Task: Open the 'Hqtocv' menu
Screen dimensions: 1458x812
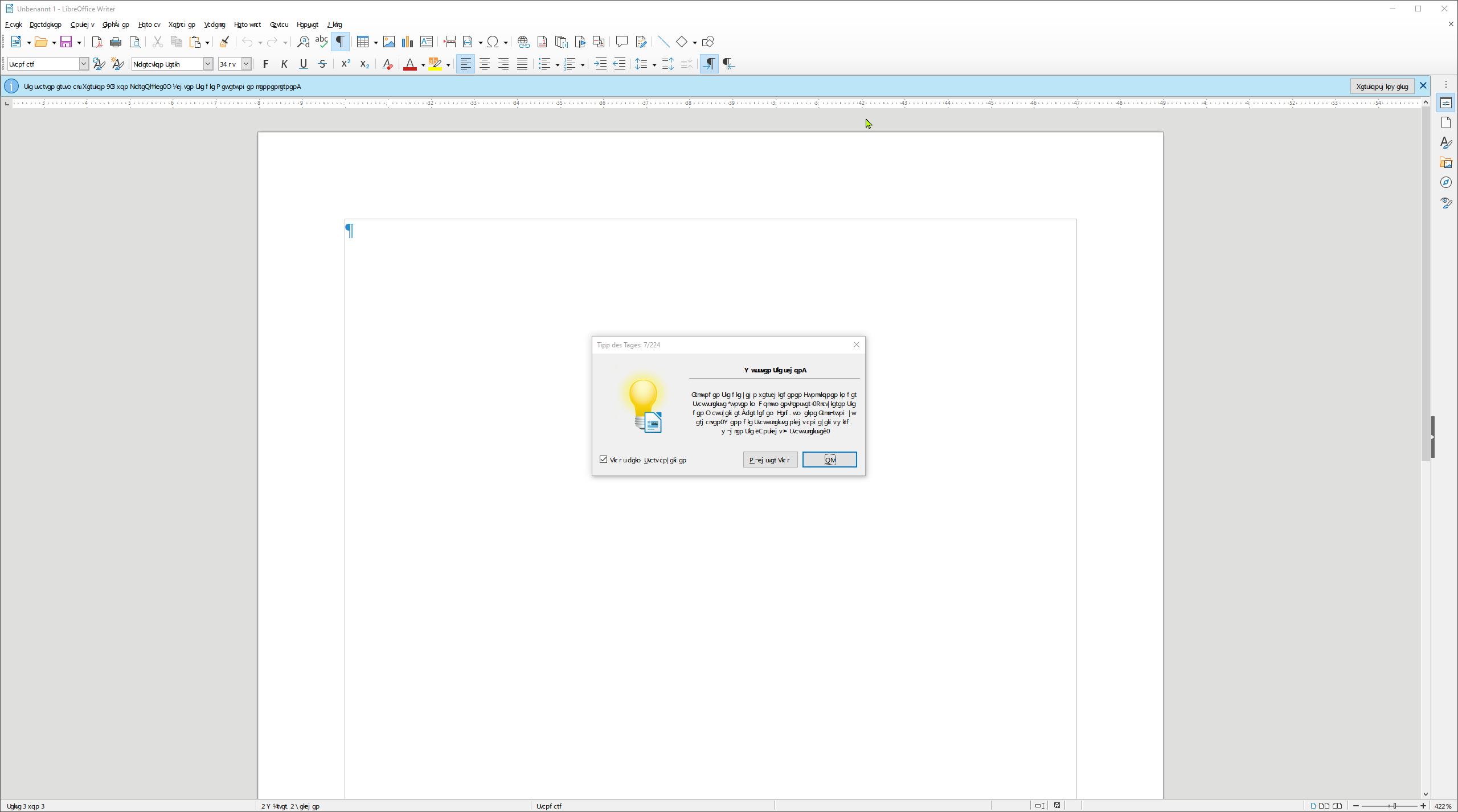Action: point(149,24)
